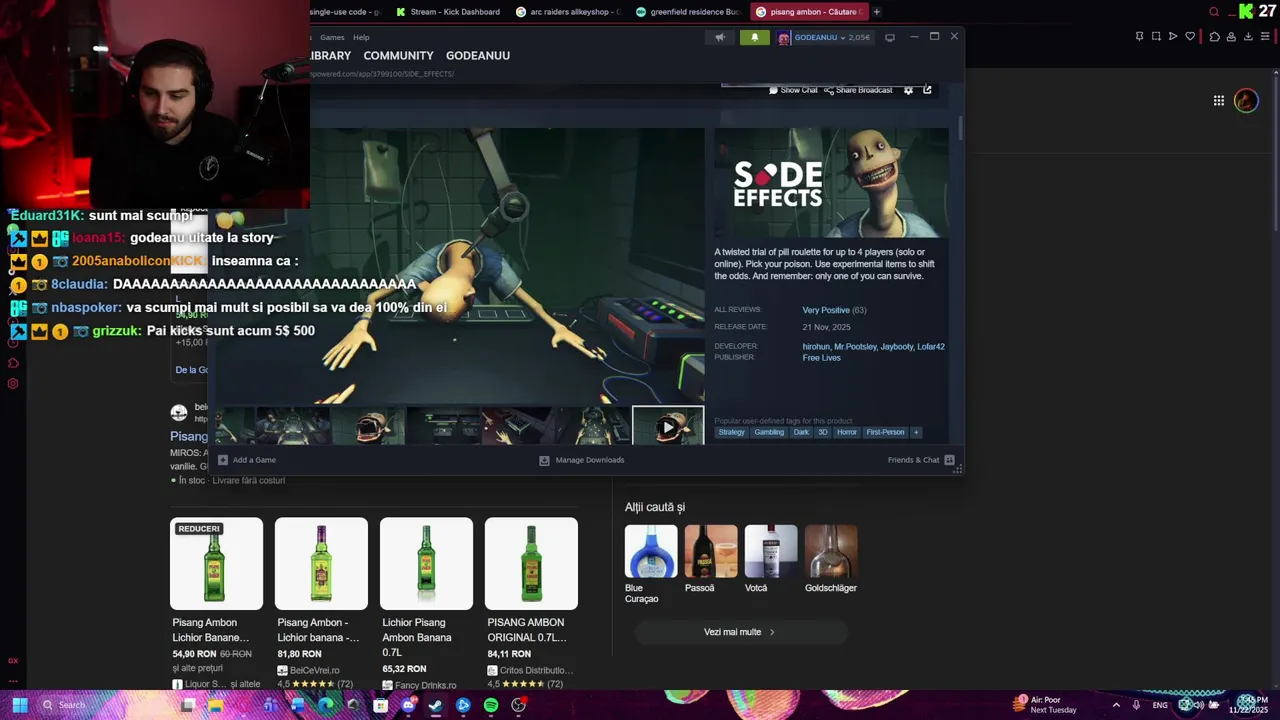Screen dimensions: 1280x720
Task: Click Add a Game plus icon
Action: 223,460
